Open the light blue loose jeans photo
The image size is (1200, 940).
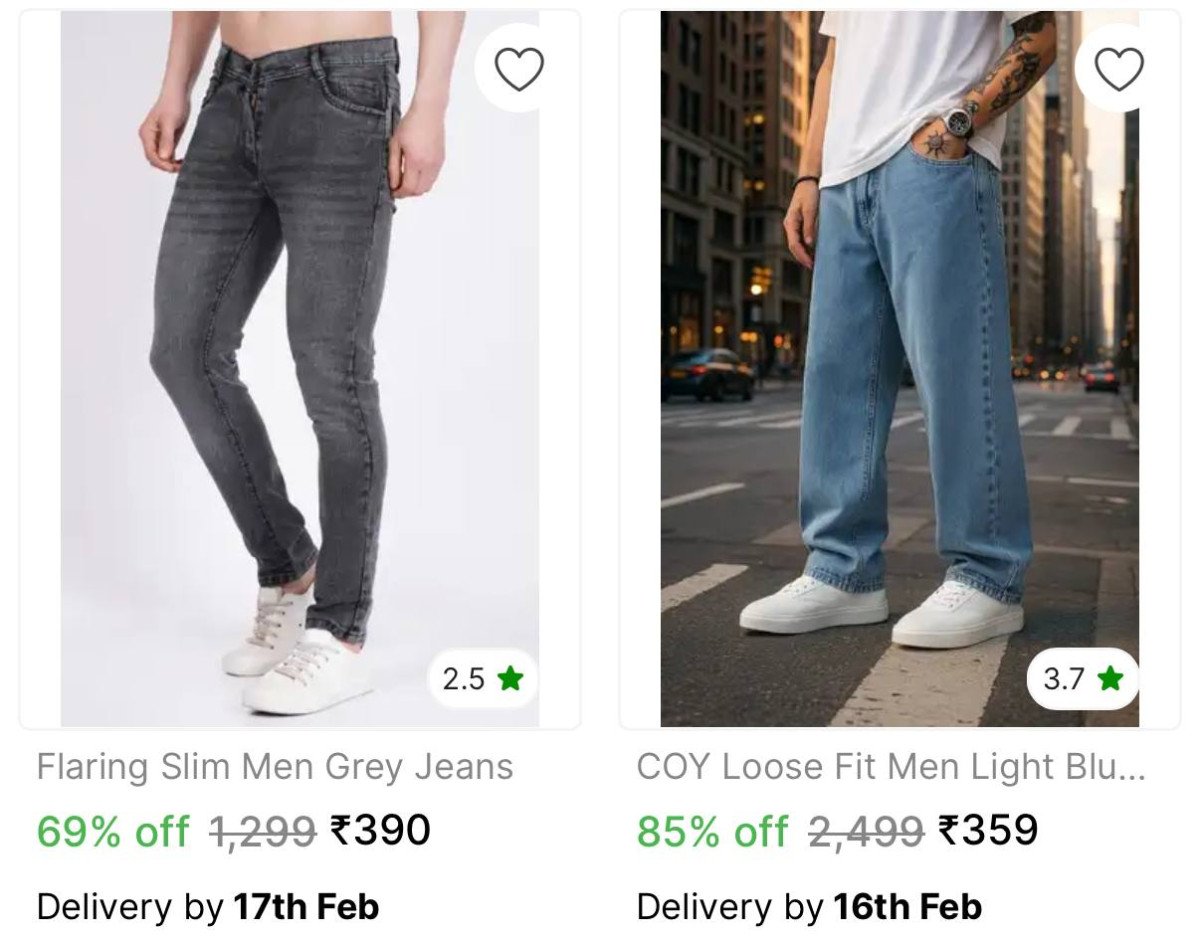[x=899, y=369]
